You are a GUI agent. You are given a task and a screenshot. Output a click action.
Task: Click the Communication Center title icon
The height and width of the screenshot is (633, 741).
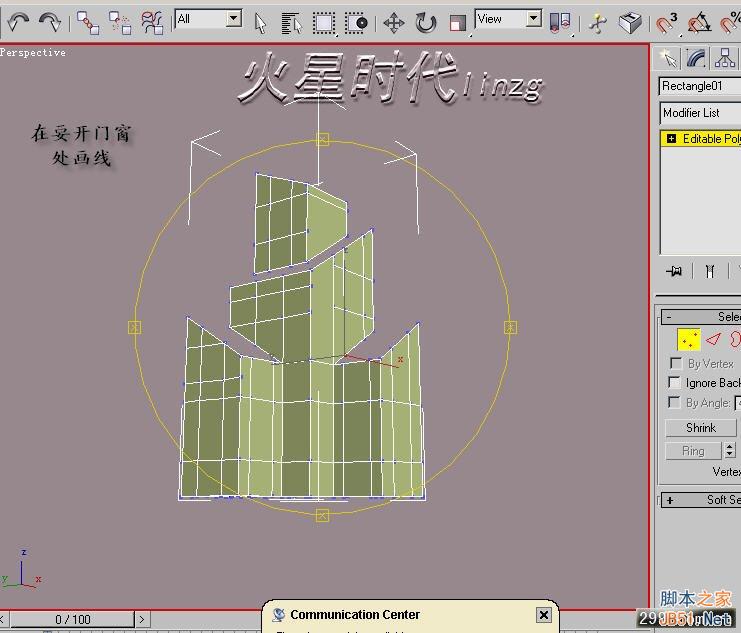279,615
